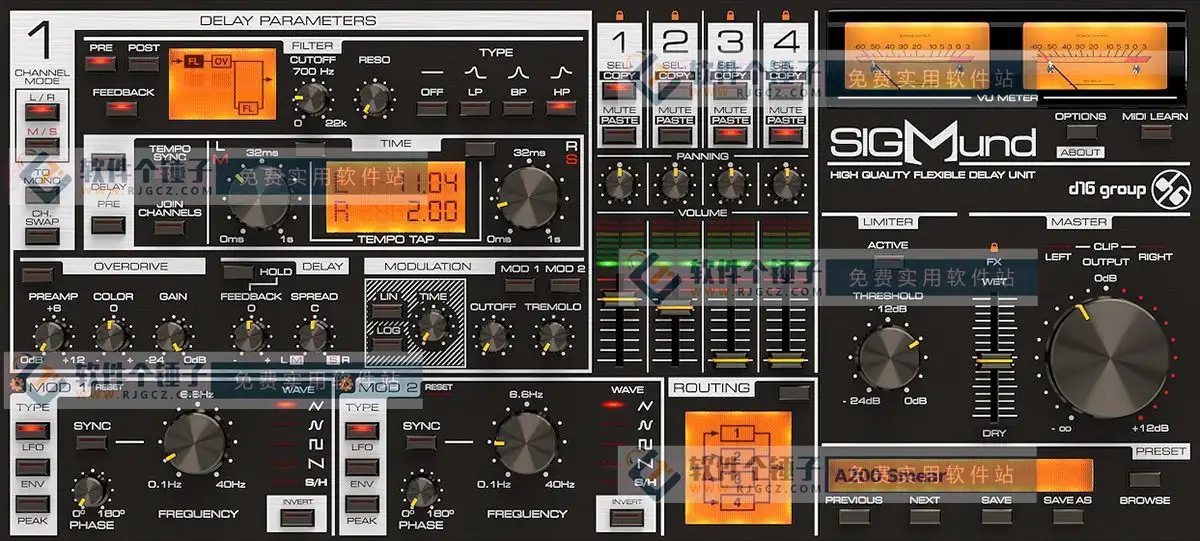The height and width of the screenshot is (541, 1200).
Task: Select the low-pass filter shape icon
Action: [473, 71]
